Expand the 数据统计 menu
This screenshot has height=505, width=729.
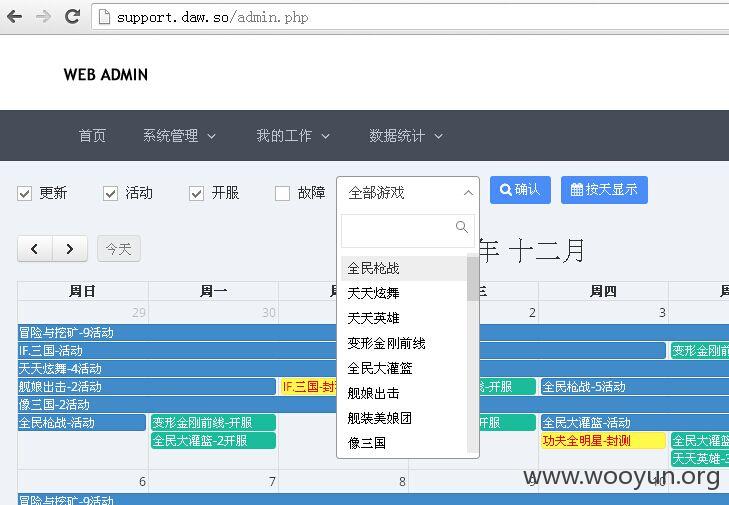[405, 136]
